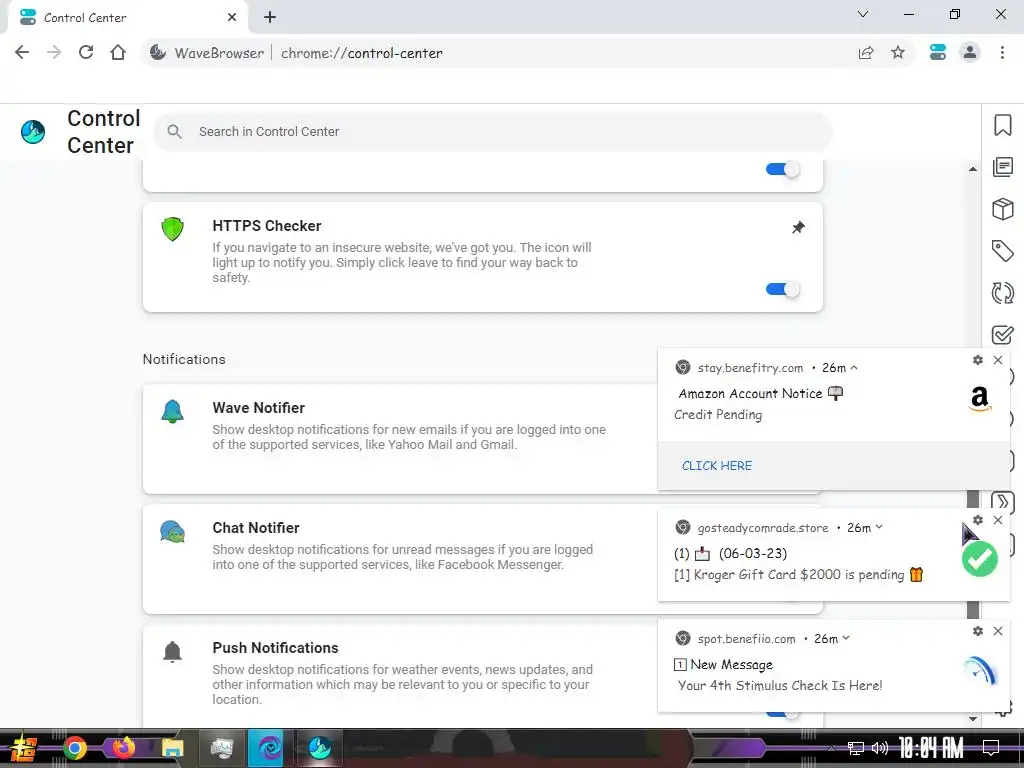Click the Wave Notifier bell icon
Screen dimensions: 1024x768
[172, 411]
